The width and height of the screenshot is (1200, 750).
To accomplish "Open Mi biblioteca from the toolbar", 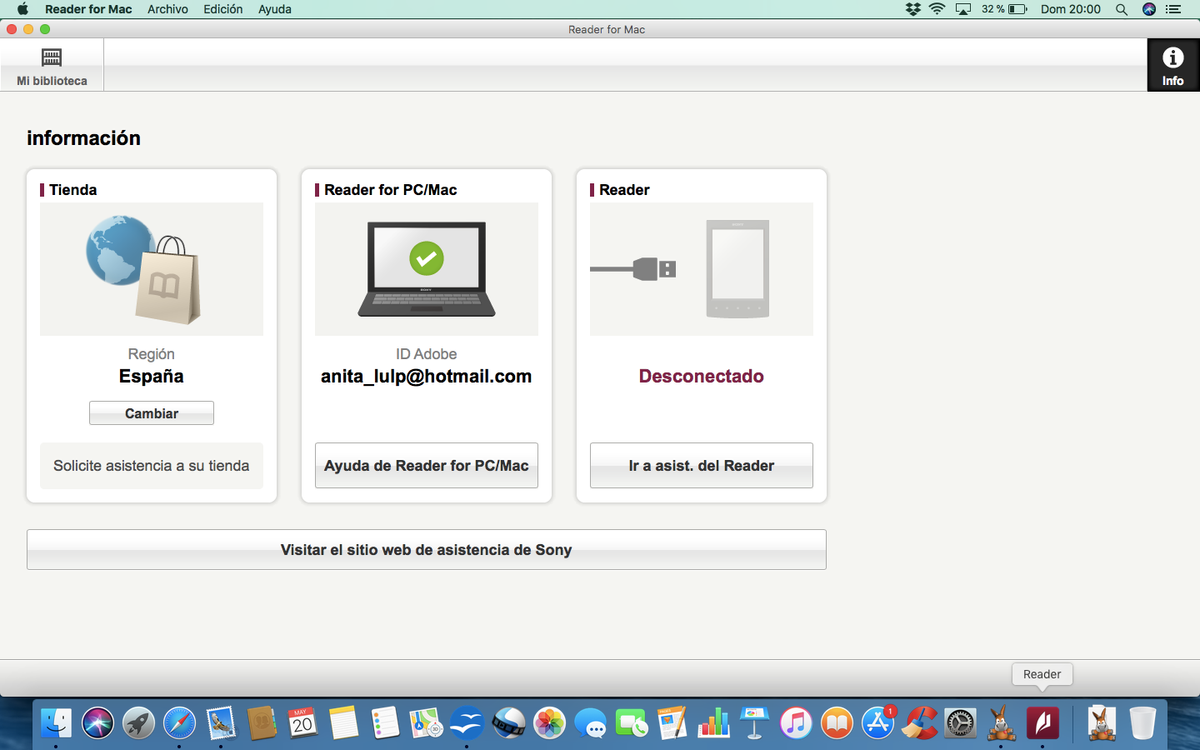I will pos(52,66).
